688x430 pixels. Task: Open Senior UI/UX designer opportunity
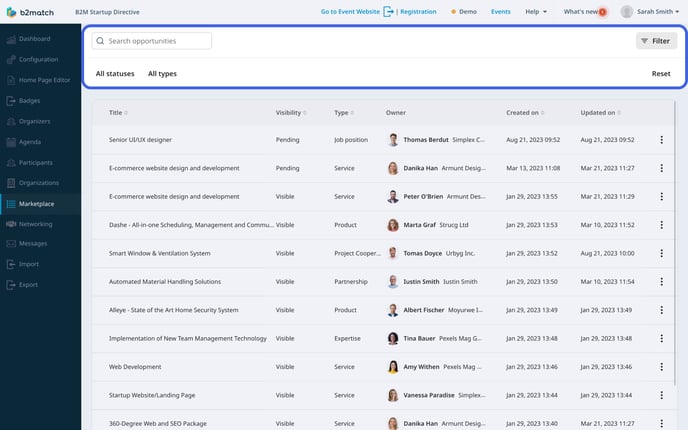tap(140, 140)
